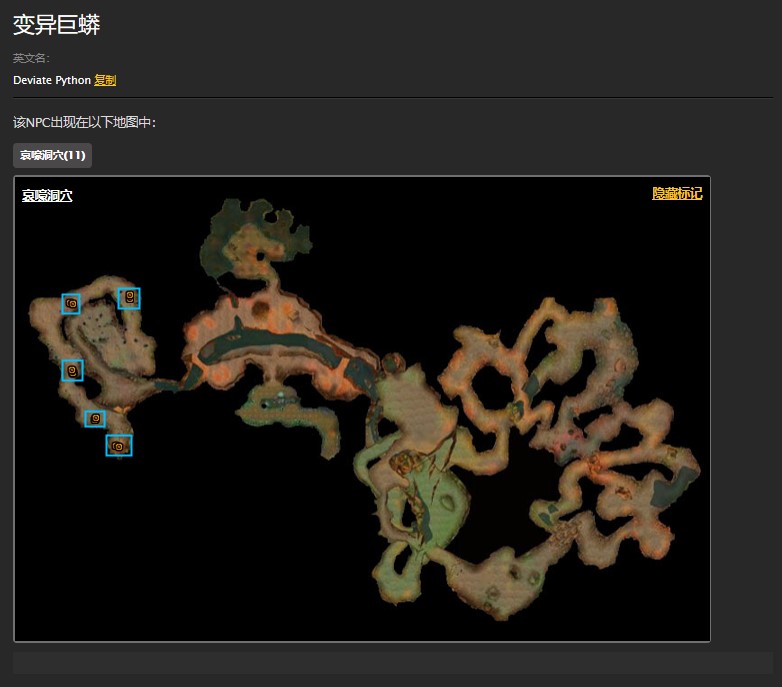This screenshot has width=782, height=687.
Task: Select the second-lowest python spawn marker
Action: [x=96, y=418]
